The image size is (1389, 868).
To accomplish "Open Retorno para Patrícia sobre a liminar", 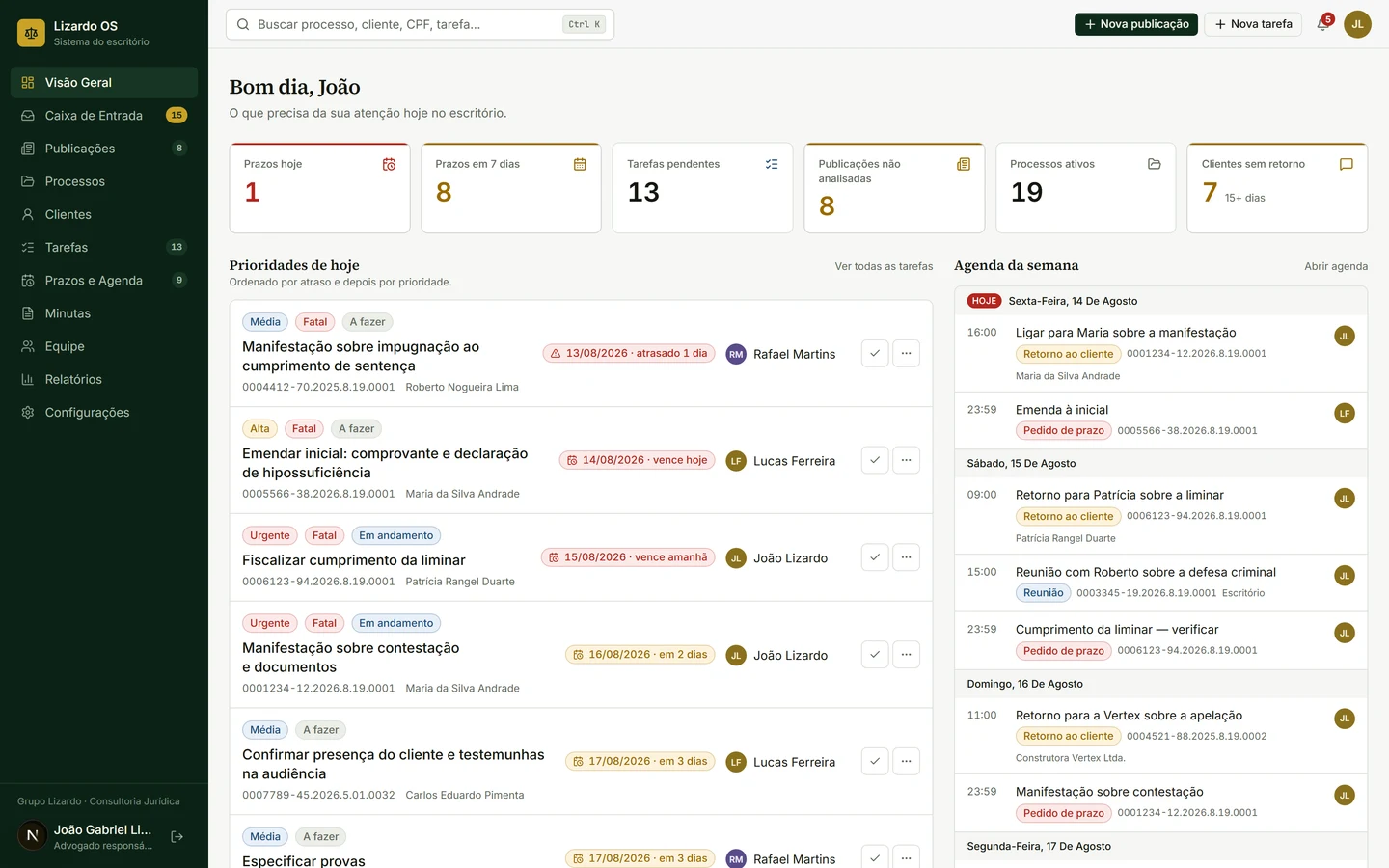I will pos(1119,495).
